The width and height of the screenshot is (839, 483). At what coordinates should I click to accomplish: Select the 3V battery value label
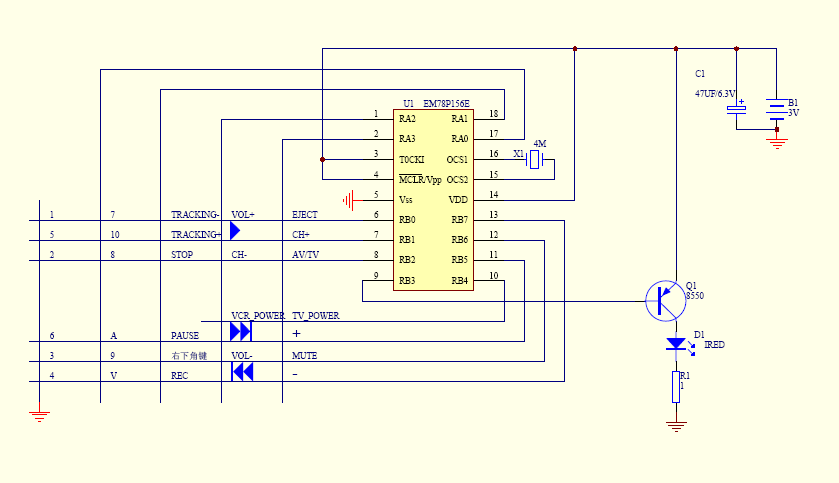pyautogui.click(x=794, y=113)
